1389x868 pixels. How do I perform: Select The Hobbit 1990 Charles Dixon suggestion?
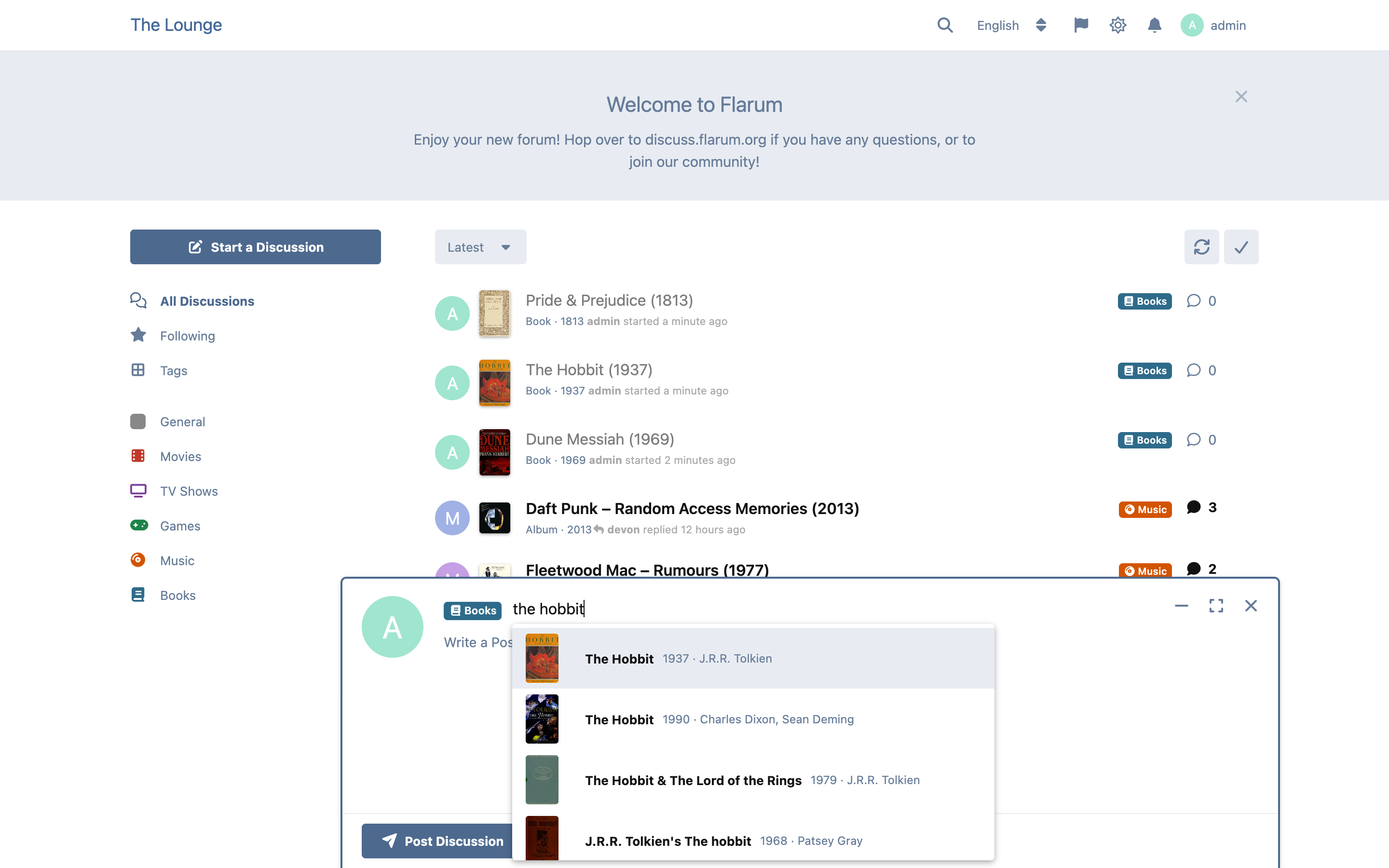(x=753, y=719)
